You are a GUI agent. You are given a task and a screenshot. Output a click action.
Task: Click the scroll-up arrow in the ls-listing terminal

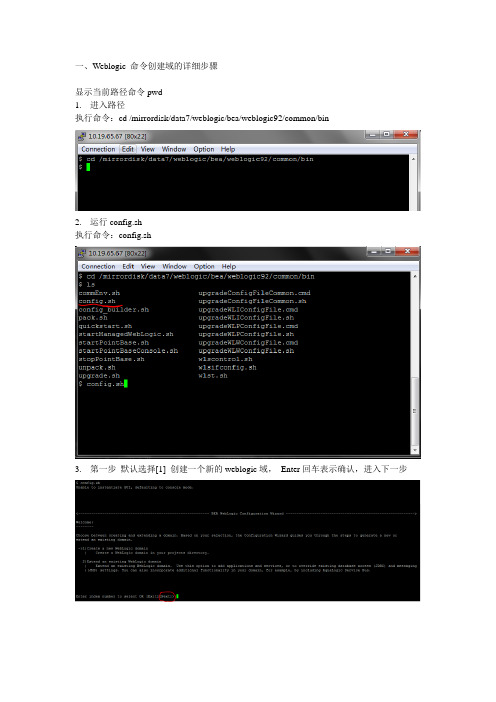coord(415,277)
